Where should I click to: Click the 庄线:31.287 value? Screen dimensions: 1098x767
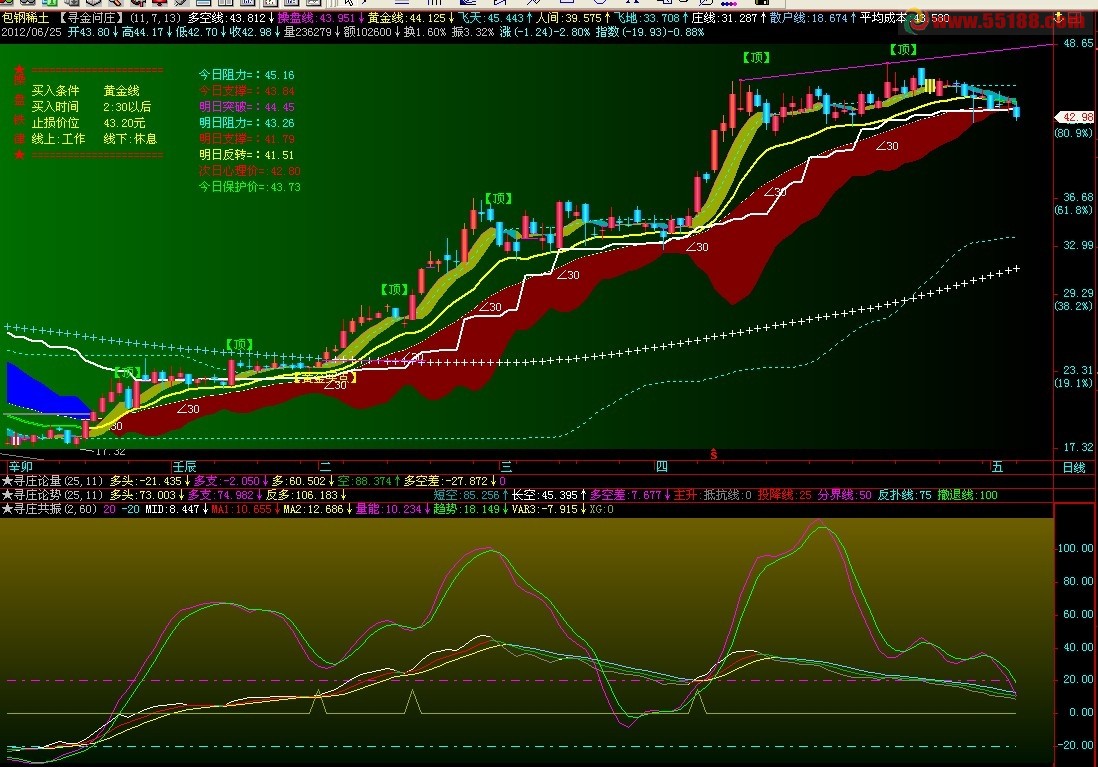coord(725,18)
